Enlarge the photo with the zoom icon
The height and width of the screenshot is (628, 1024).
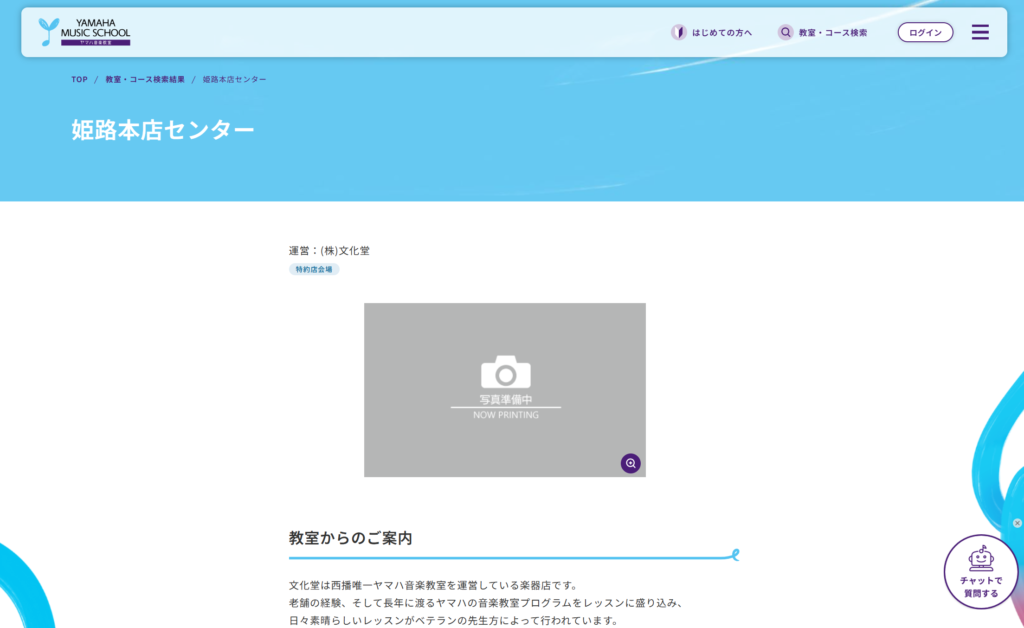tap(630, 463)
